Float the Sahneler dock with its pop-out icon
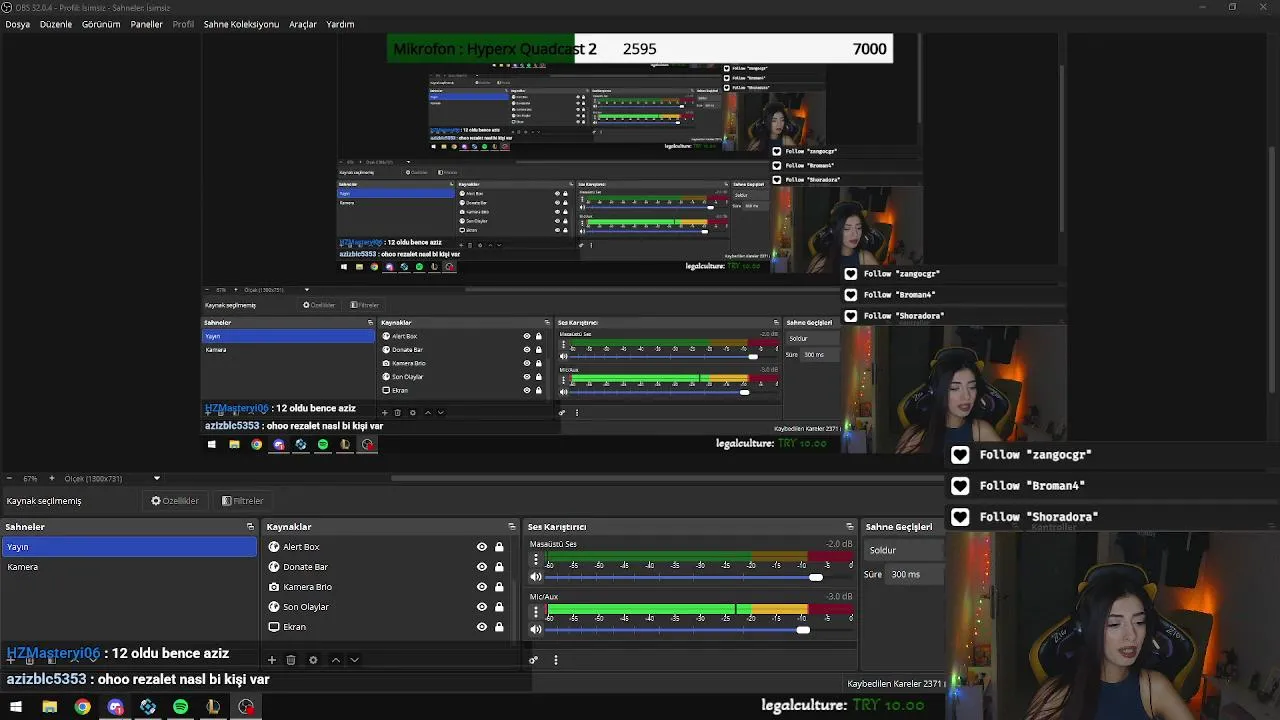This screenshot has height=720, width=1280. (x=250, y=527)
